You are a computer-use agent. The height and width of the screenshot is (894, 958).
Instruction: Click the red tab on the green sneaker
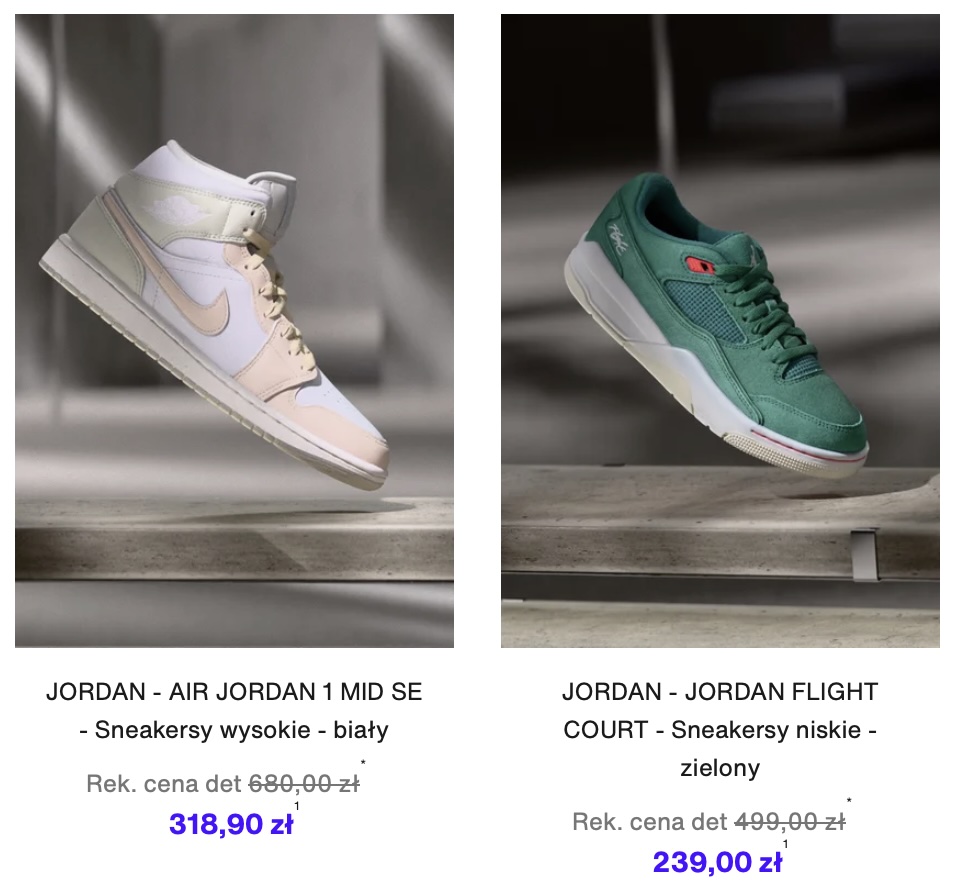click(x=700, y=266)
